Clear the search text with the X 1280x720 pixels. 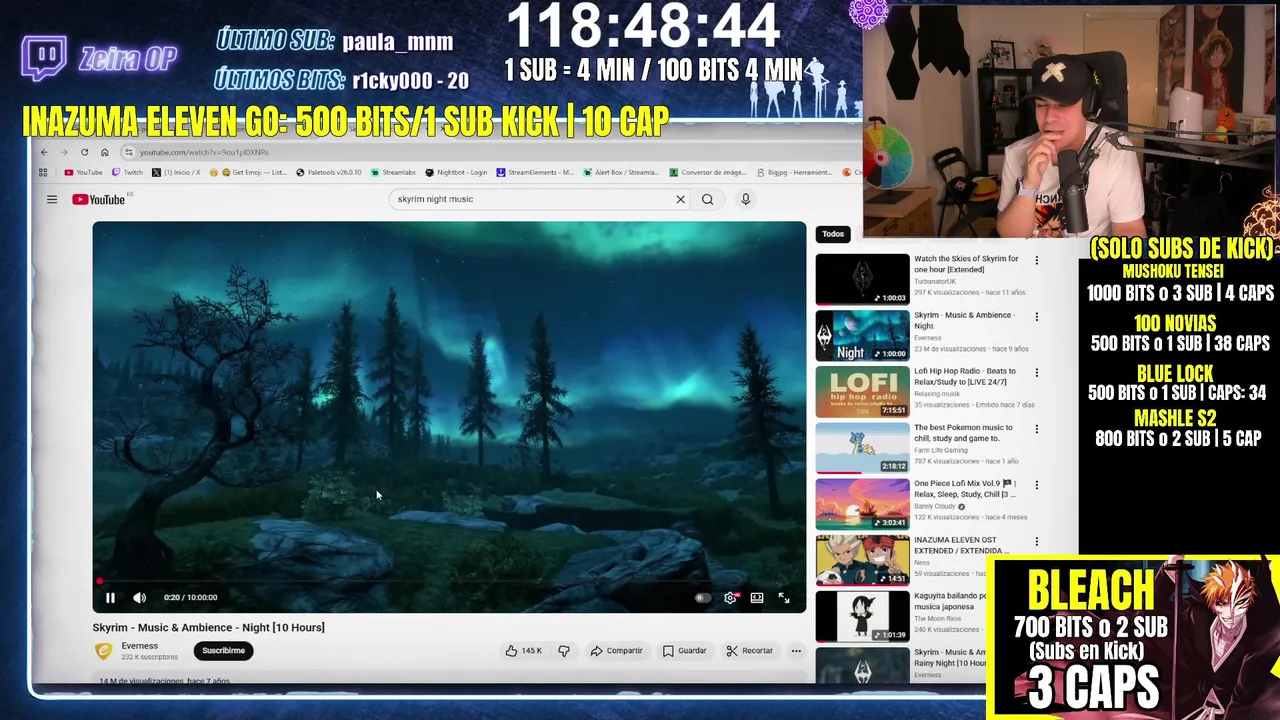click(x=681, y=199)
